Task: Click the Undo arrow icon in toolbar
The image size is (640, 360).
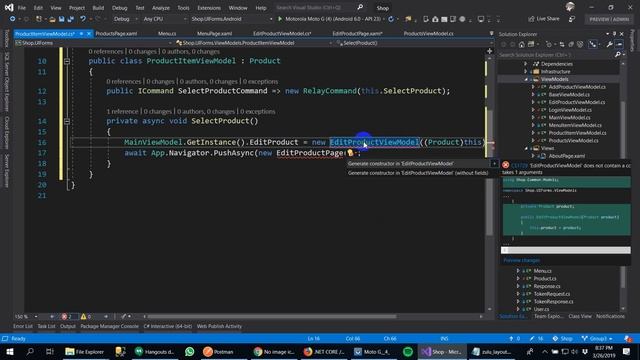Action: click(83, 19)
